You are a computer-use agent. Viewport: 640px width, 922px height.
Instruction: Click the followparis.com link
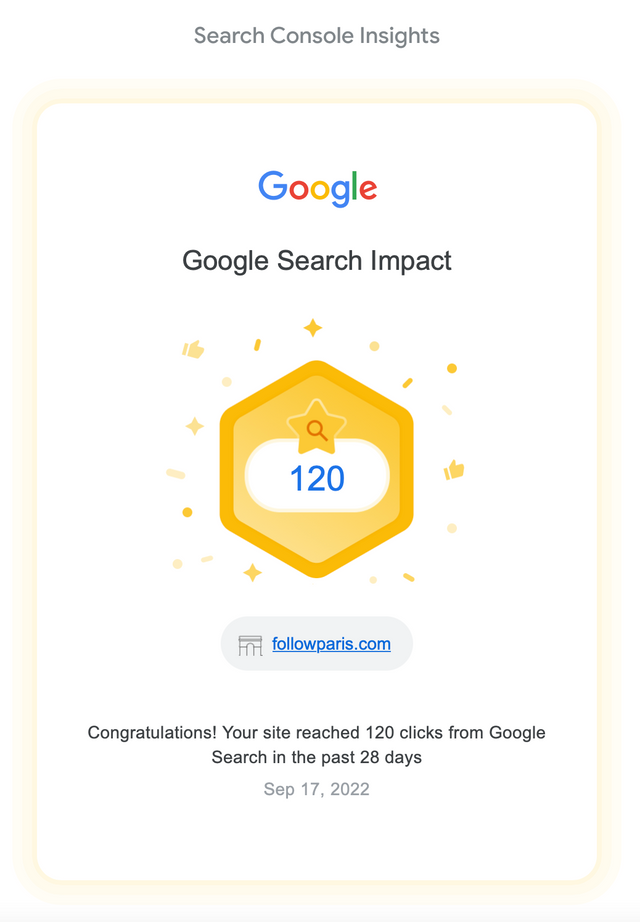coord(331,644)
